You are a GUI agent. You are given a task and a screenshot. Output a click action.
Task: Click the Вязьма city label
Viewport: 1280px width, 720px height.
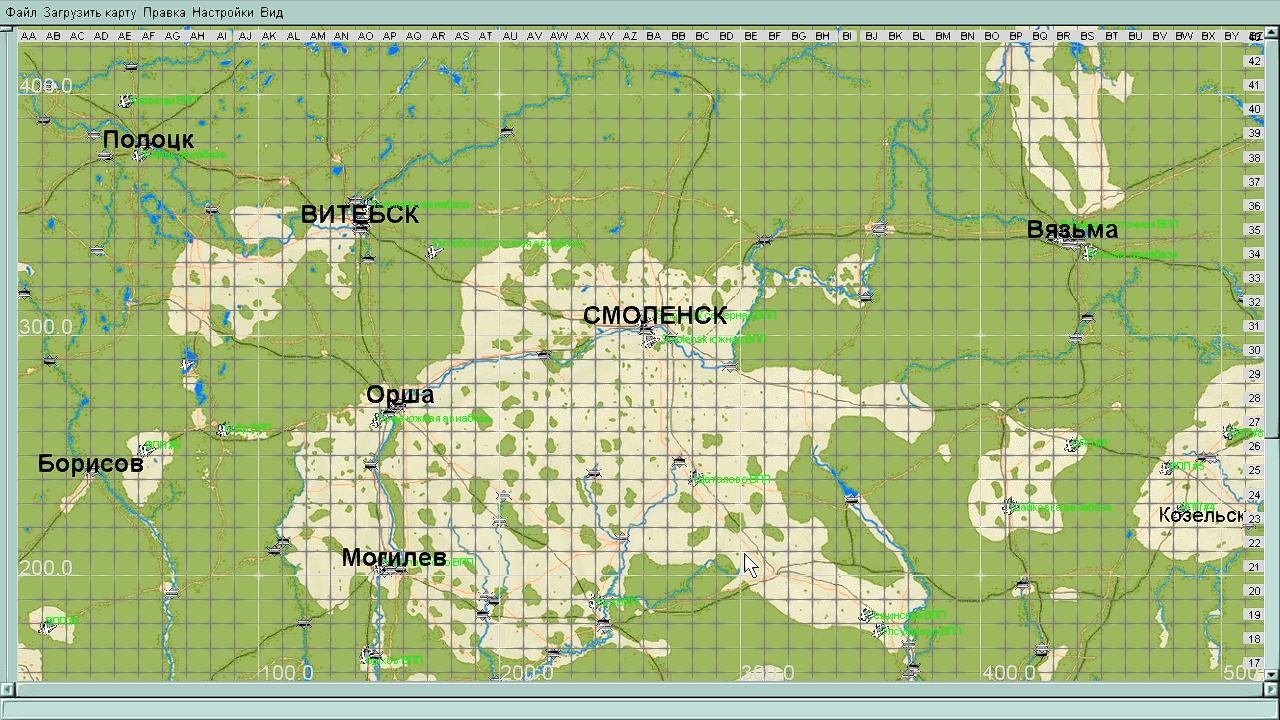(x=1072, y=230)
